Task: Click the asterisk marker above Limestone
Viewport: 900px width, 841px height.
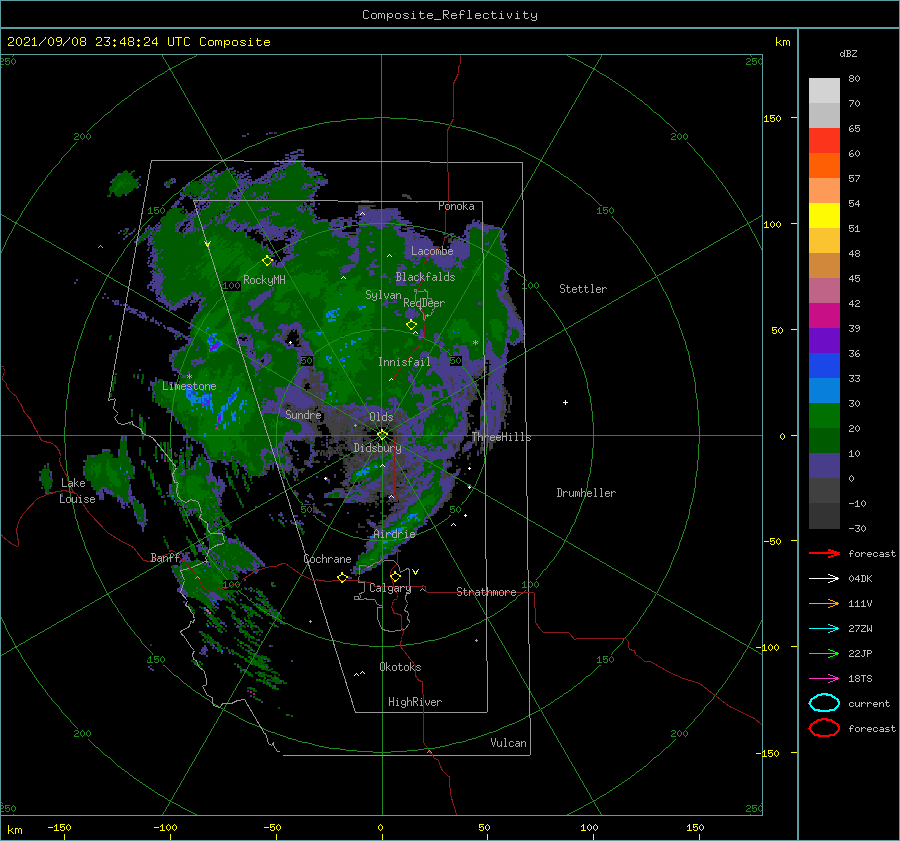Action: [189, 377]
